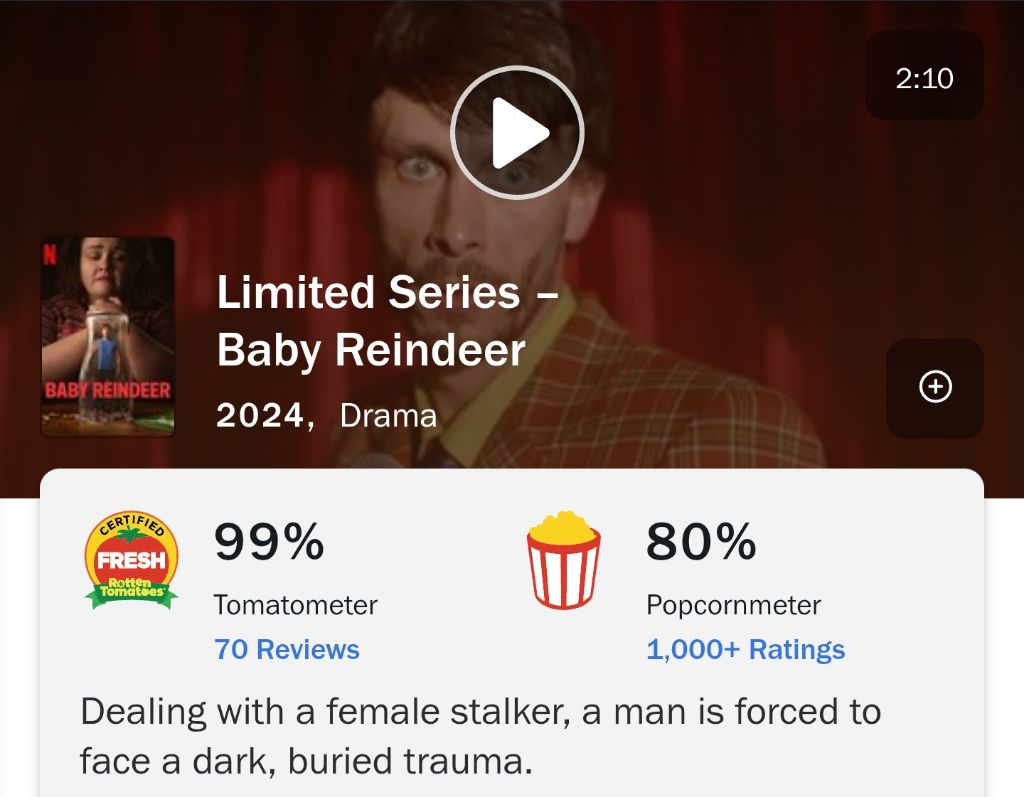Click the ratings card panel
Viewport: 1024px width, 797px height.
[512, 632]
